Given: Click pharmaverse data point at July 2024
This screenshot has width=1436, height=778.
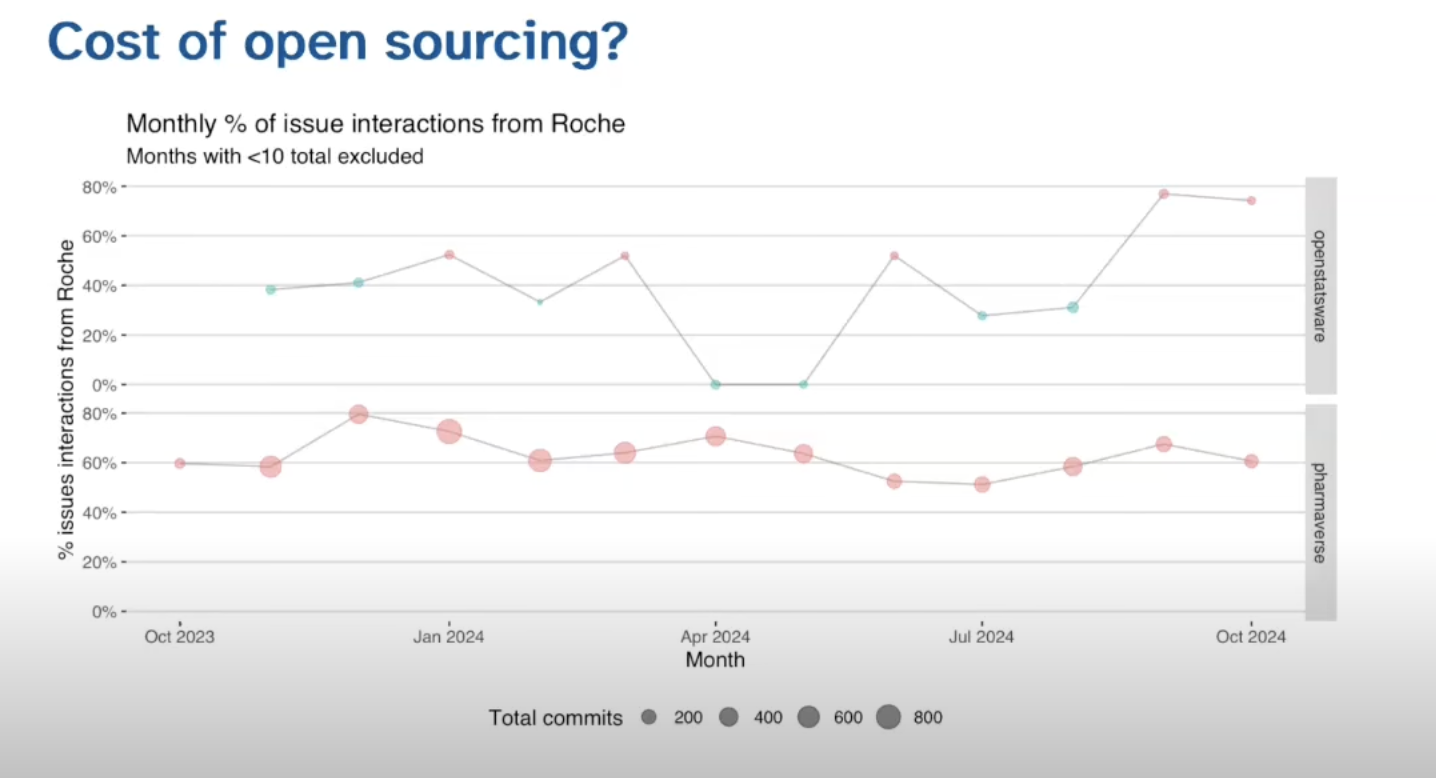Looking at the screenshot, I should tap(982, 484).
